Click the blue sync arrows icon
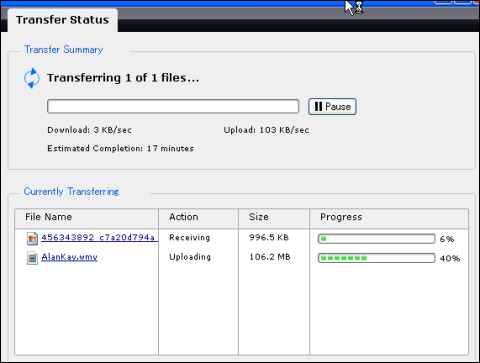 [32, 79]
